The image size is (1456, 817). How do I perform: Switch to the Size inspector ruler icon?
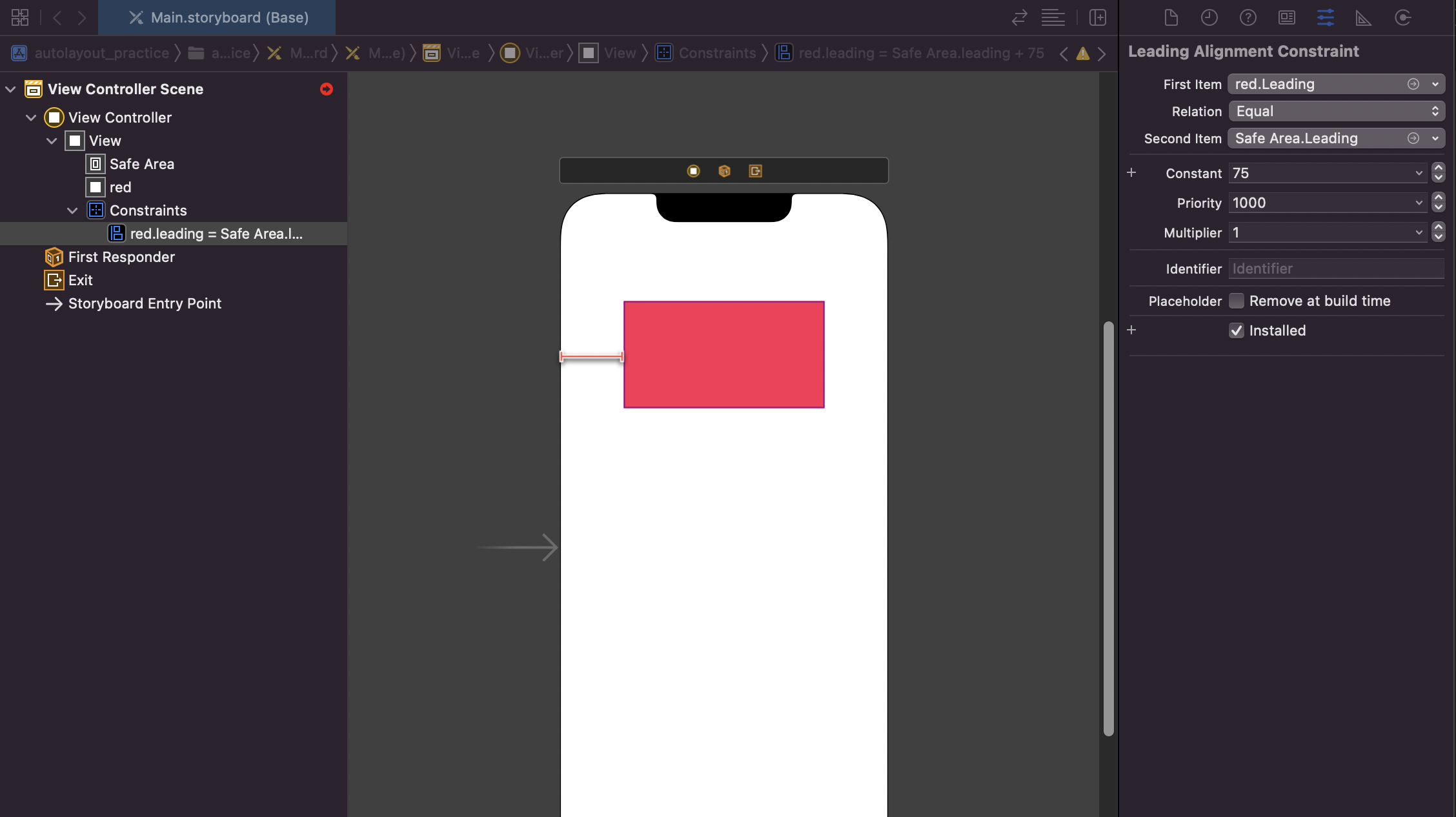tap(1363, 17)
